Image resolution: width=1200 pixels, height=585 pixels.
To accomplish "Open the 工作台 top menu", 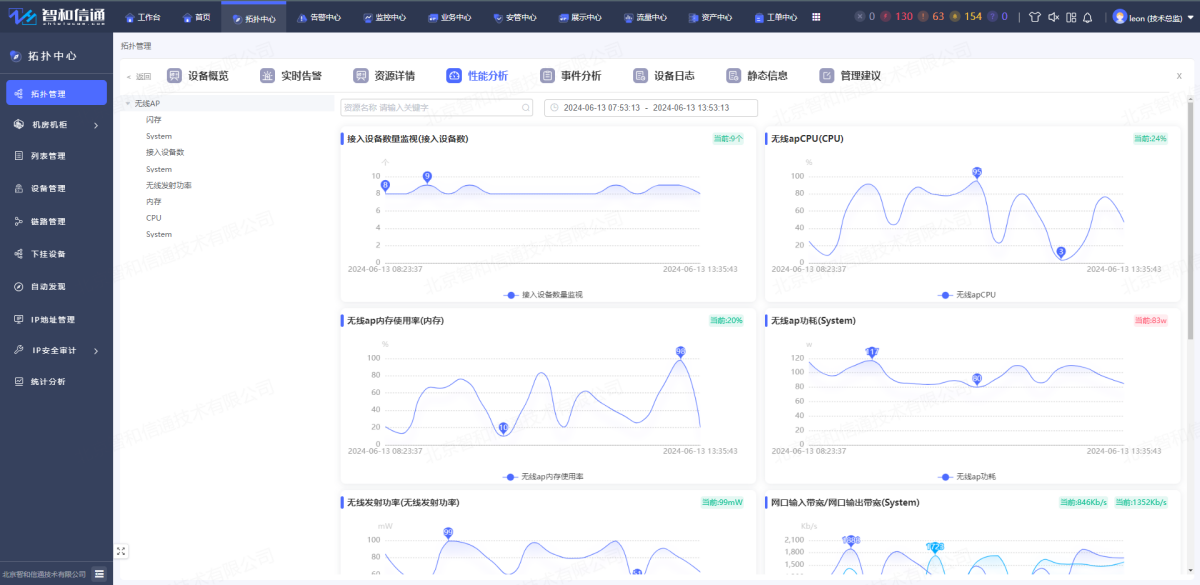I will pyautogui.click(x=142, y=17).
